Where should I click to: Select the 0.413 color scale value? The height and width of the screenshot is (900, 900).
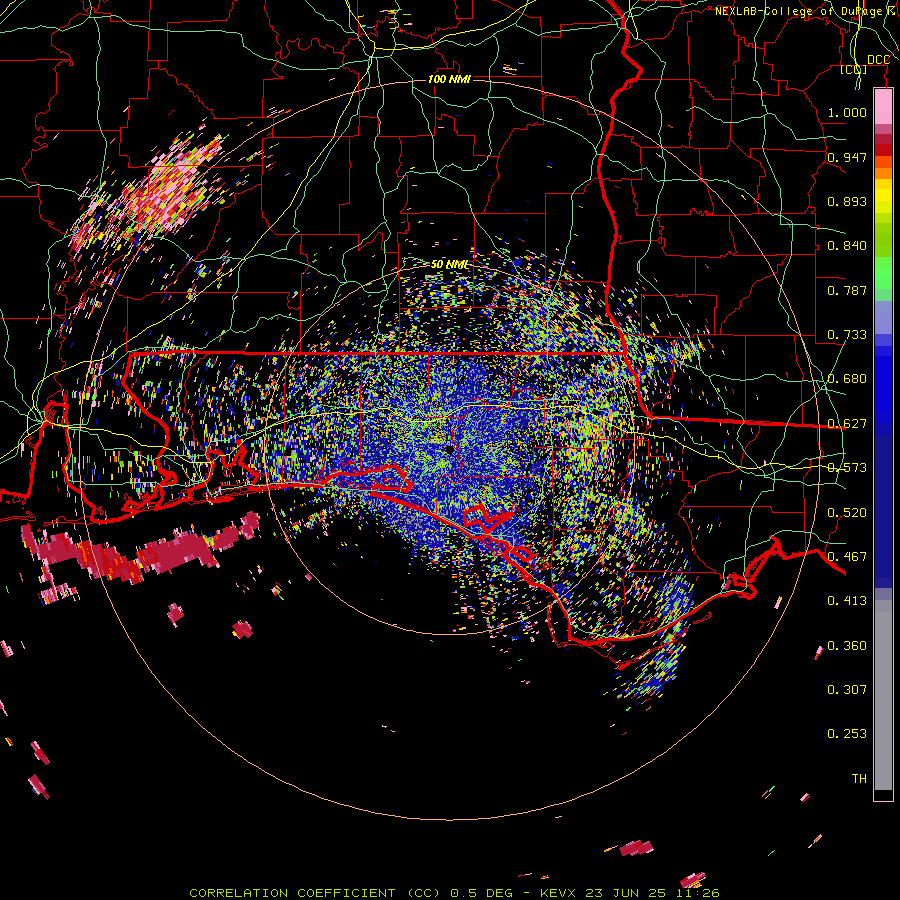(847, 601)
